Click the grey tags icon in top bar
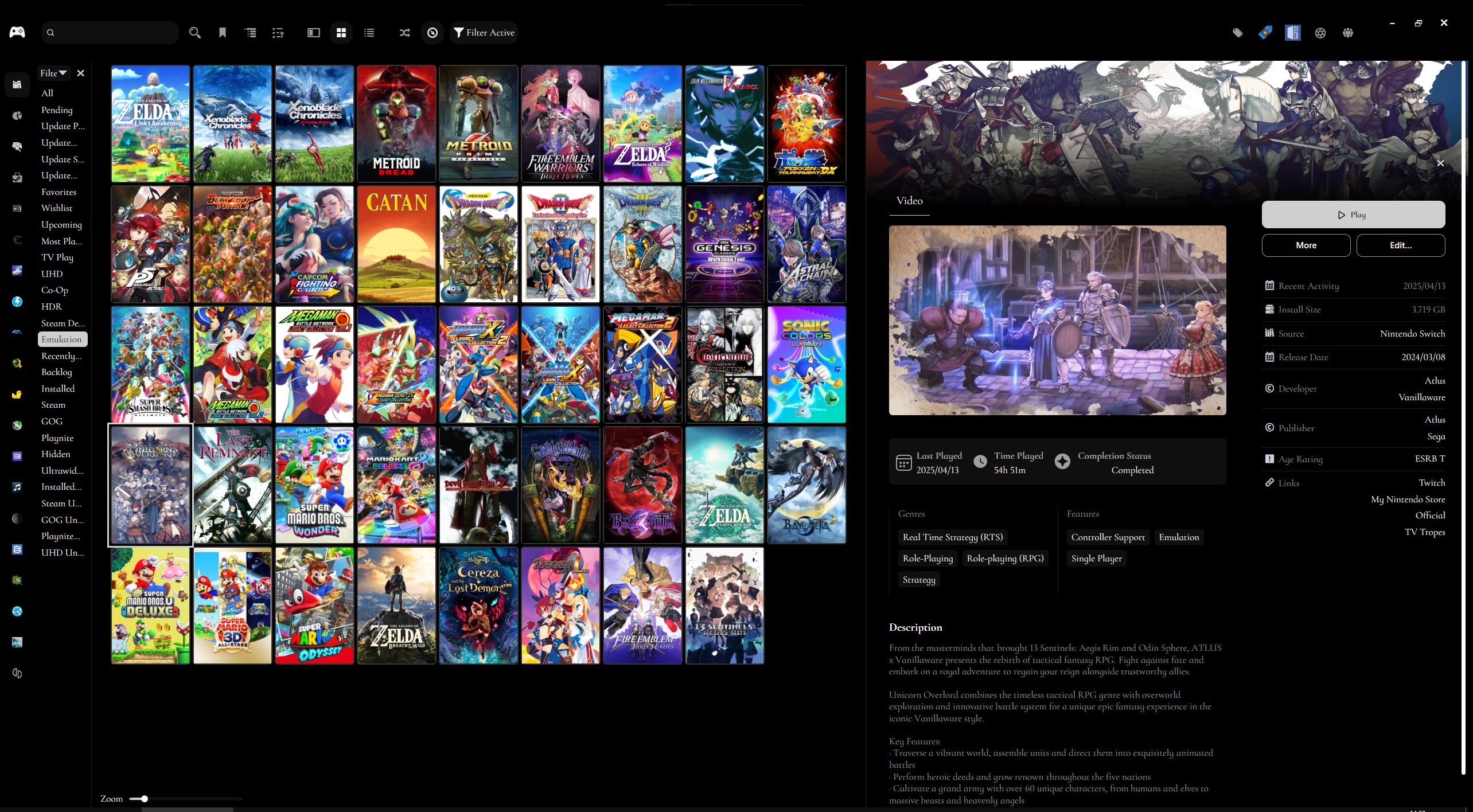Viewport: 1473px width, 812px height. [x=1238, y=33]
